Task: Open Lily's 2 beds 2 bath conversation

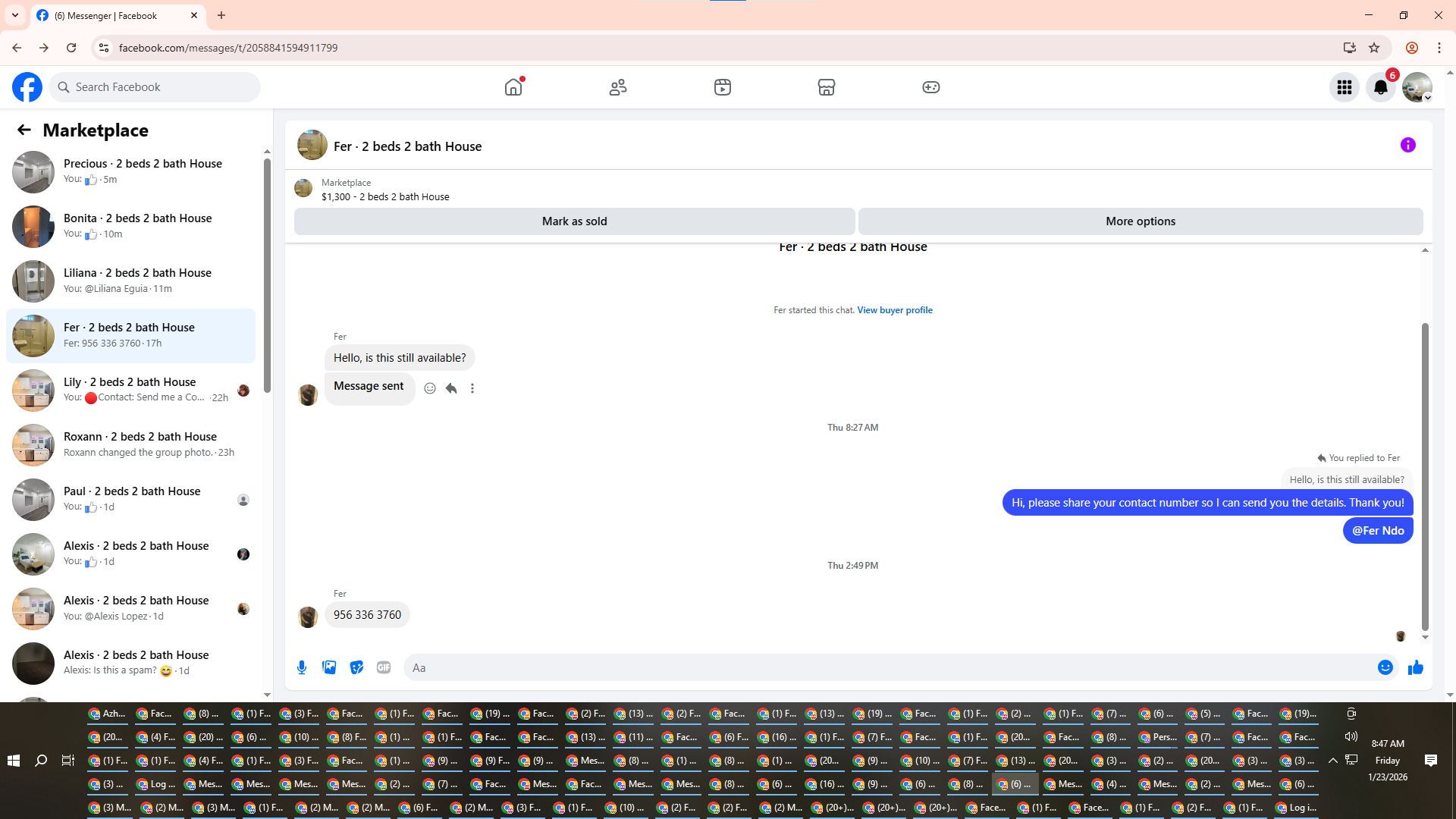Action: tap(130, 390)
